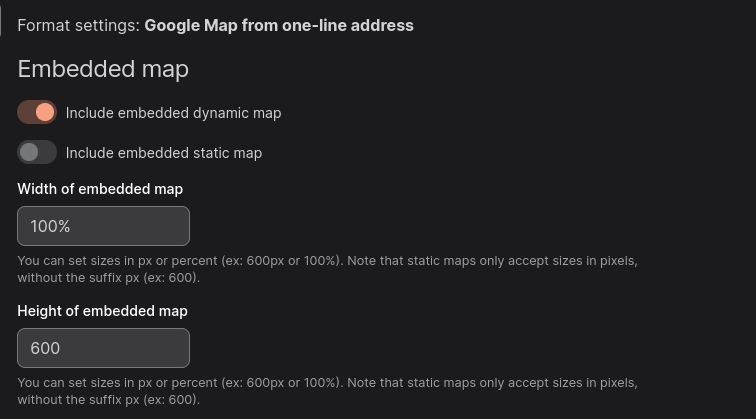The image size is (756, 419).
Task: Click the "Width of embedded map" label
Action: tap(100, 189)
